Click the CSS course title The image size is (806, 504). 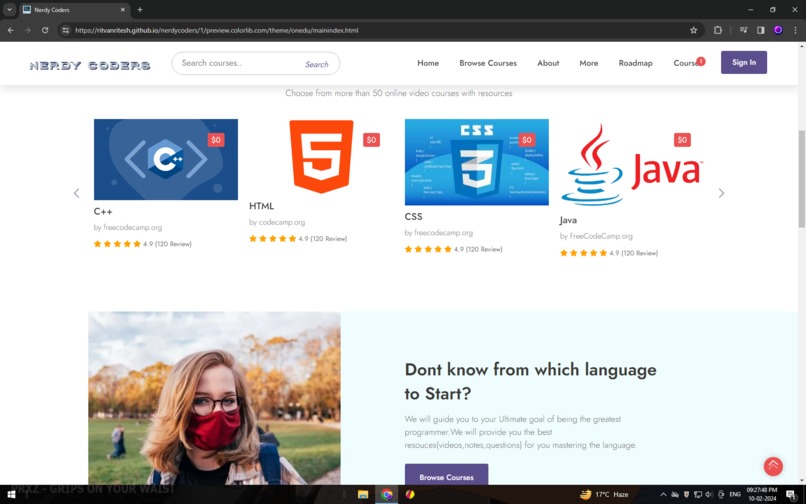pos(413,217)
